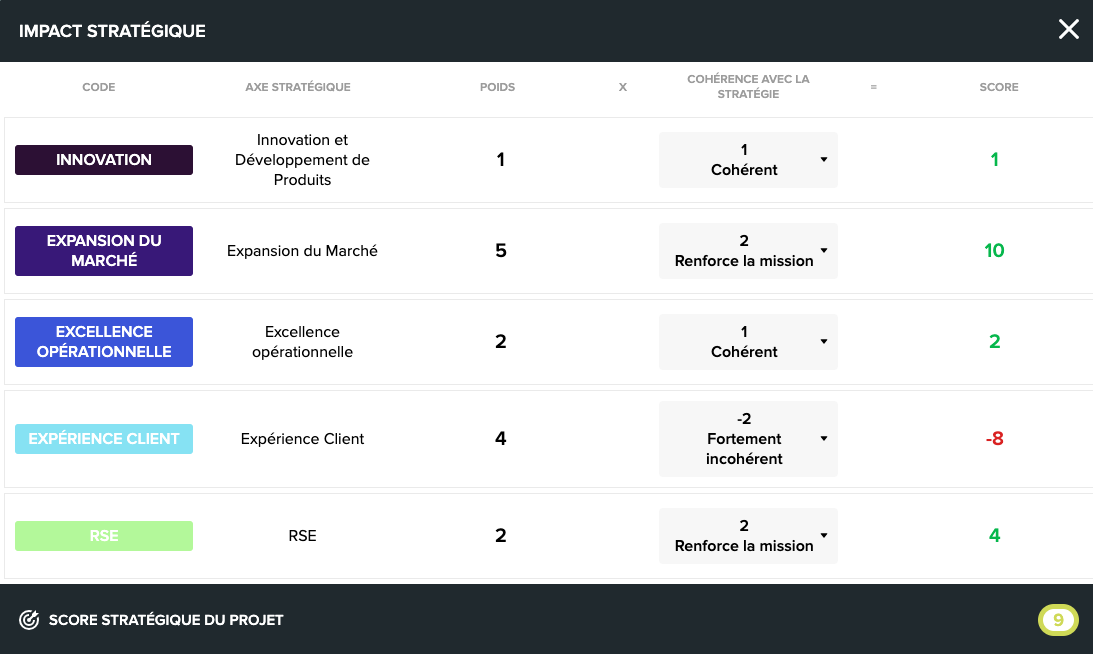Select the green RSE badge
1093x654 pixels.
point(104,536)
